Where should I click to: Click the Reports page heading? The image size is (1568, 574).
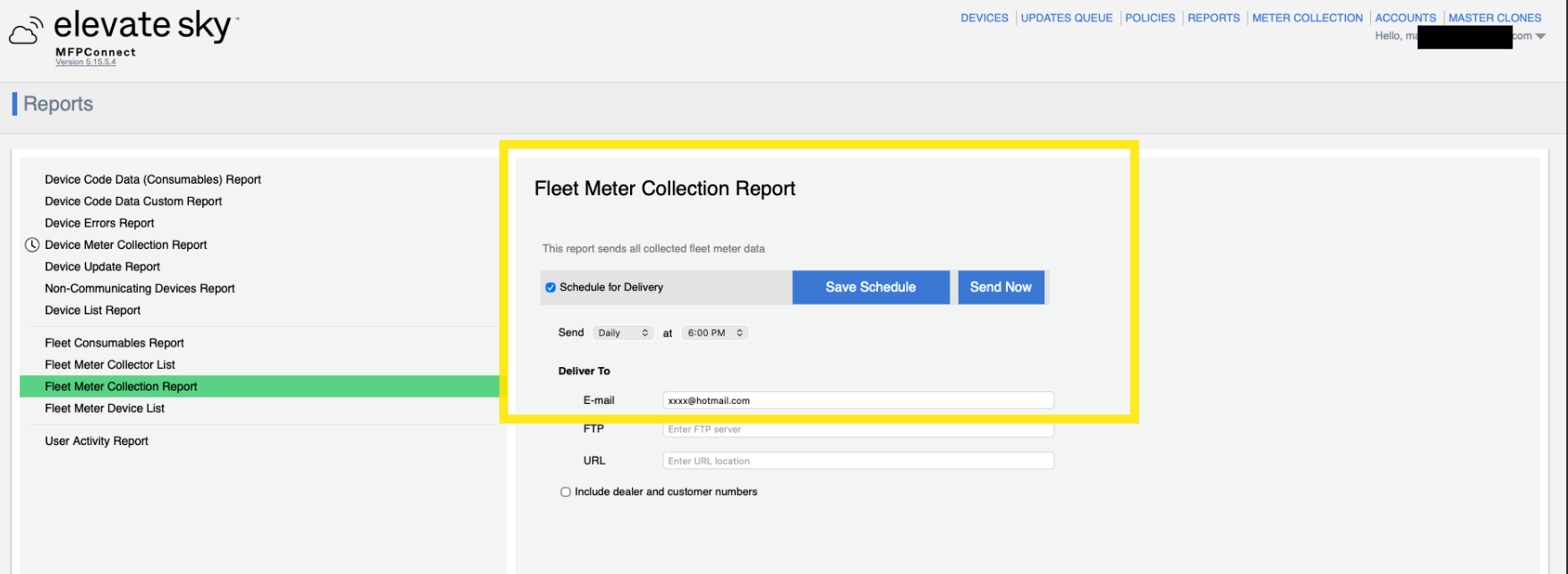click(58, 104)
